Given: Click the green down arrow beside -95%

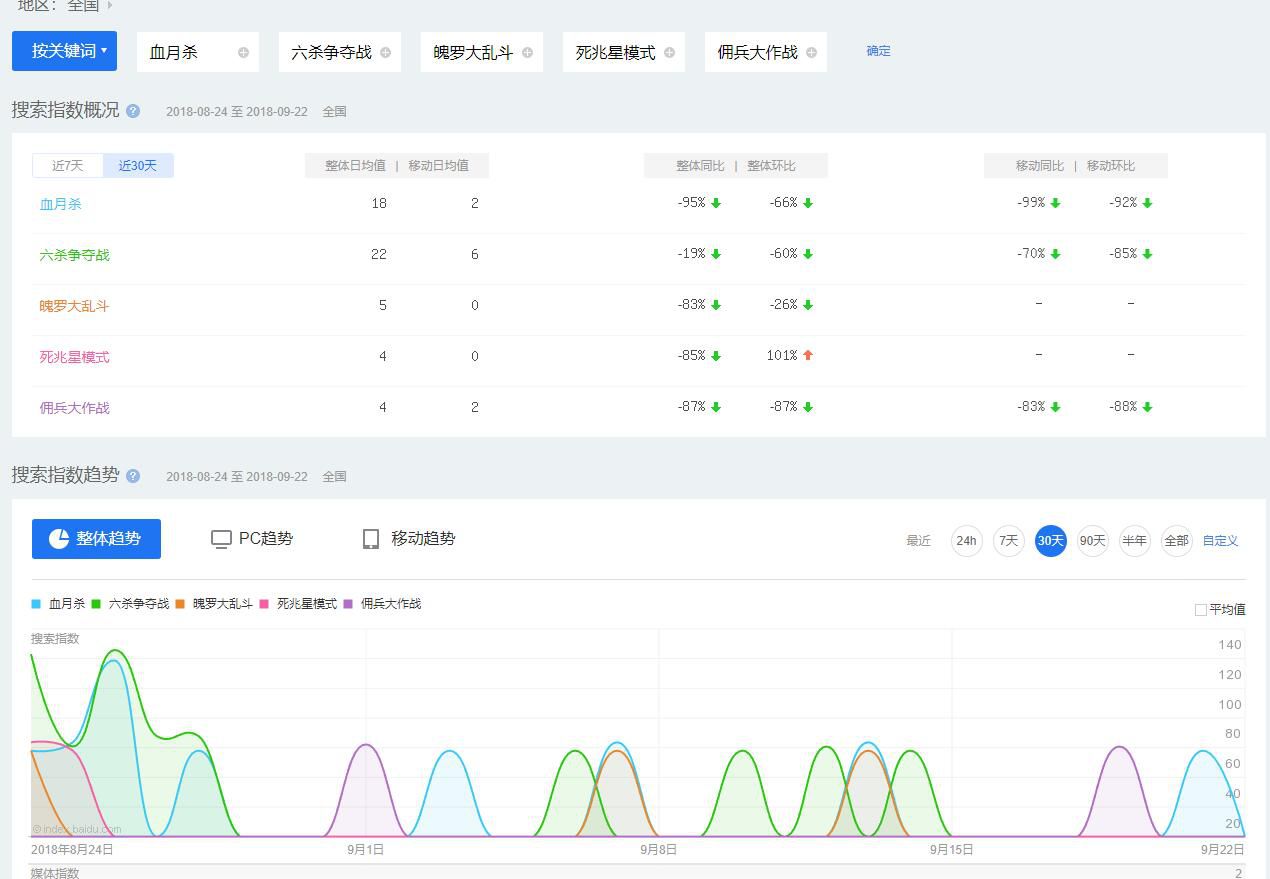Looking at the screenshot, I should point(716,203).
